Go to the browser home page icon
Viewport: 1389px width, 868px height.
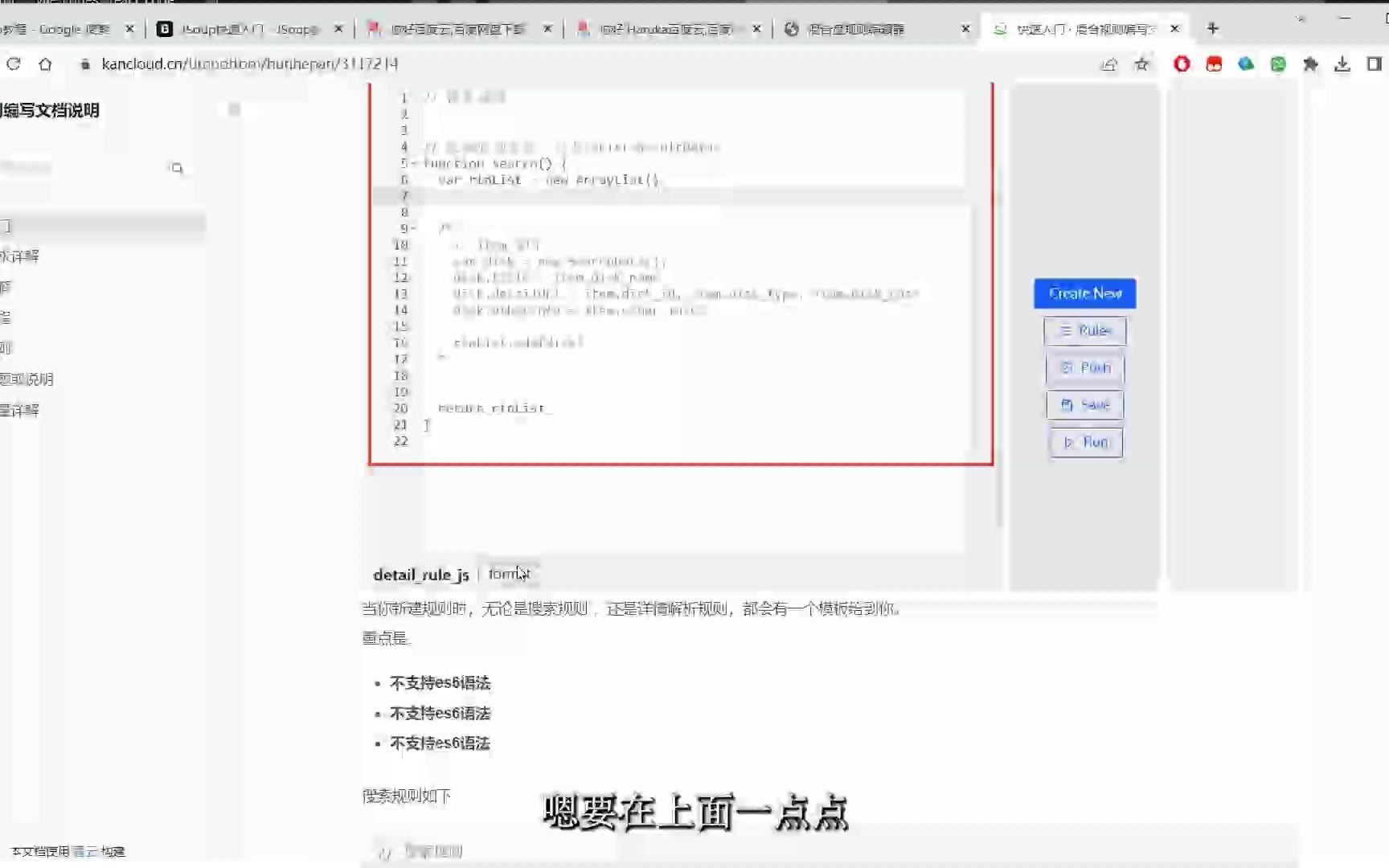[x=45, y=64]
